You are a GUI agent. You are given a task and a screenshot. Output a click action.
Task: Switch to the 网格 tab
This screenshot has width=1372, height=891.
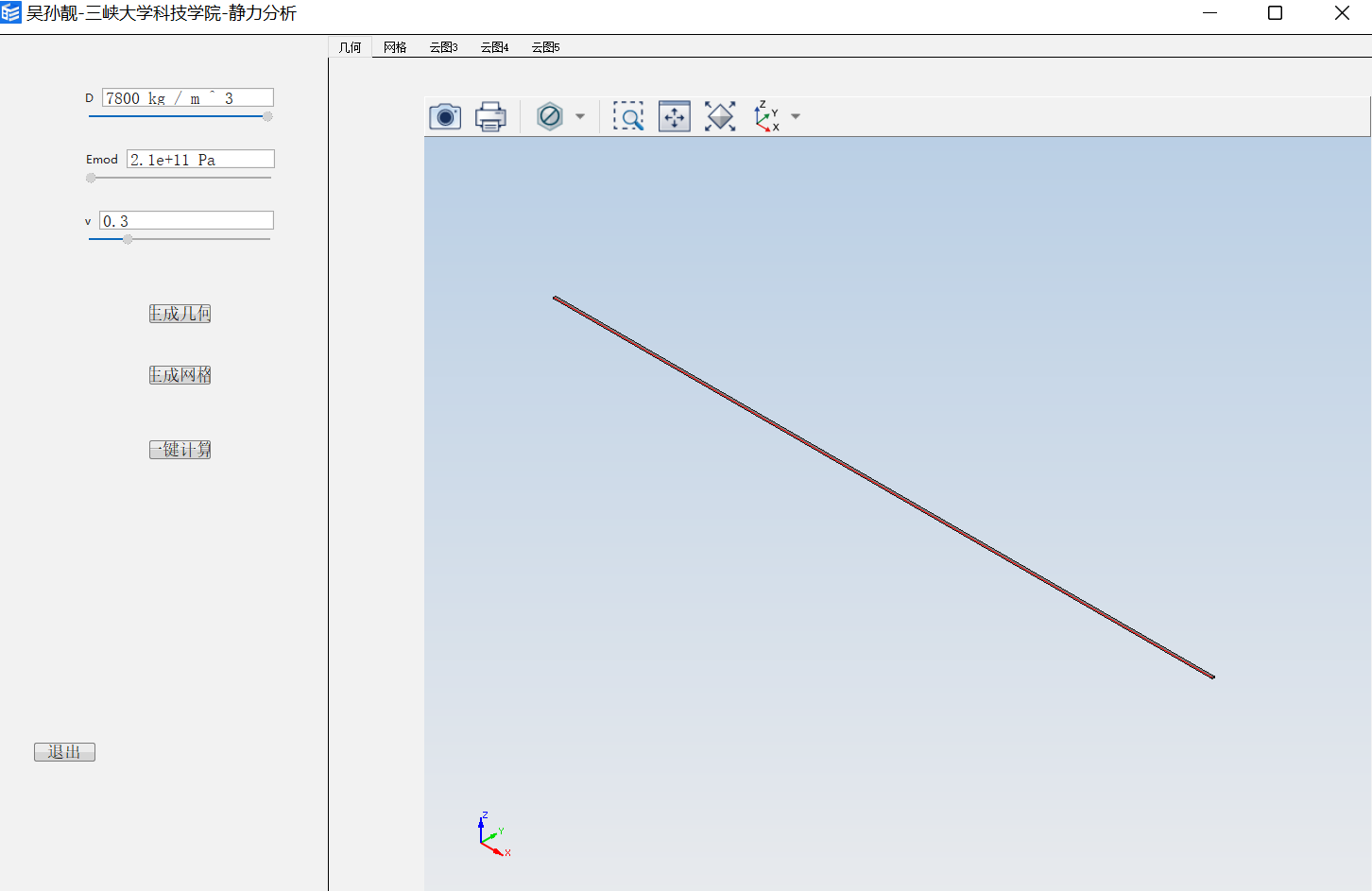pyautogui.click(x=395, y=47)
